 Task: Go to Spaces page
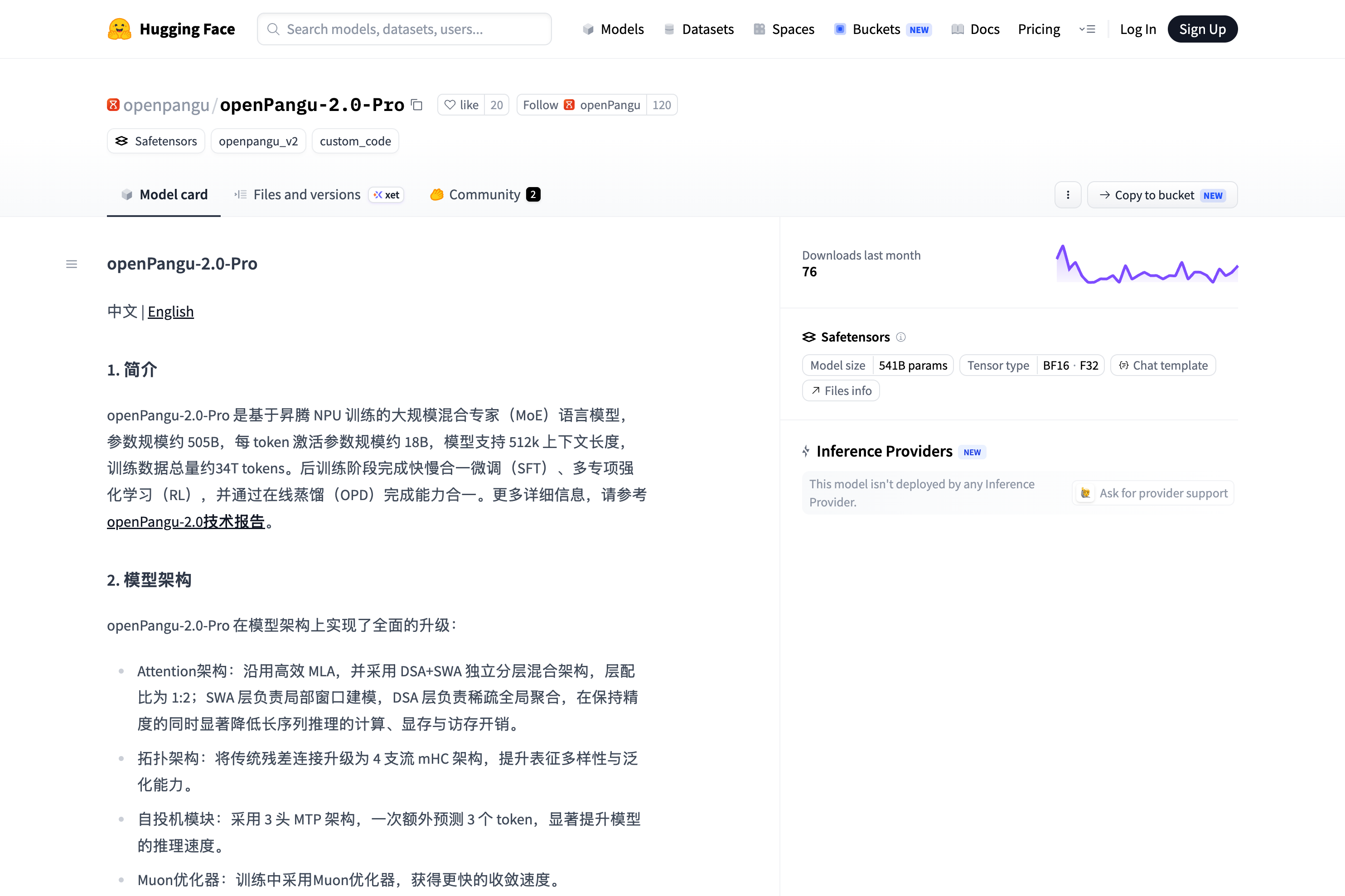(x=784, y=29)
